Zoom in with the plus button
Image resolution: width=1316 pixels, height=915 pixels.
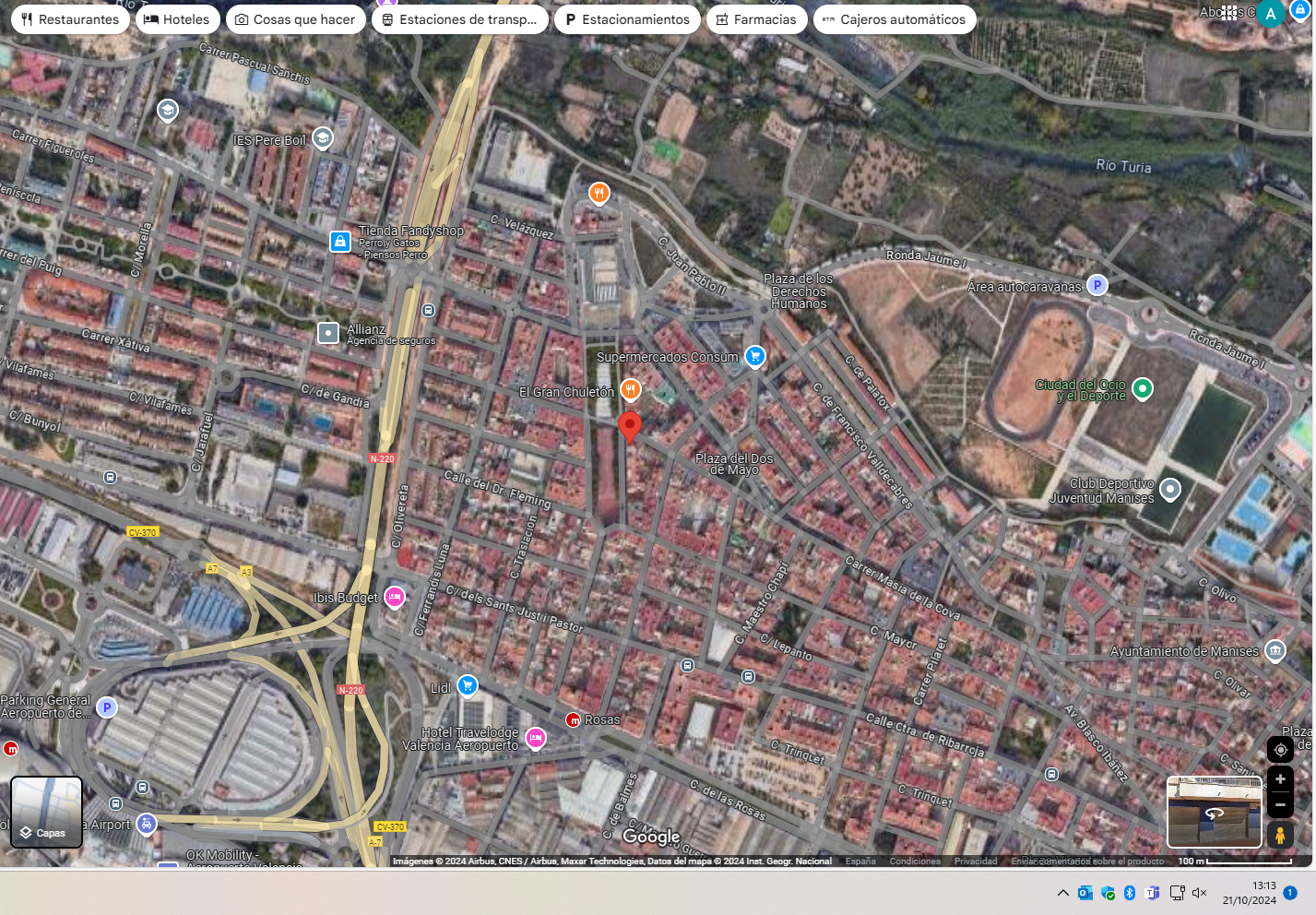[x=1280, y=779]
